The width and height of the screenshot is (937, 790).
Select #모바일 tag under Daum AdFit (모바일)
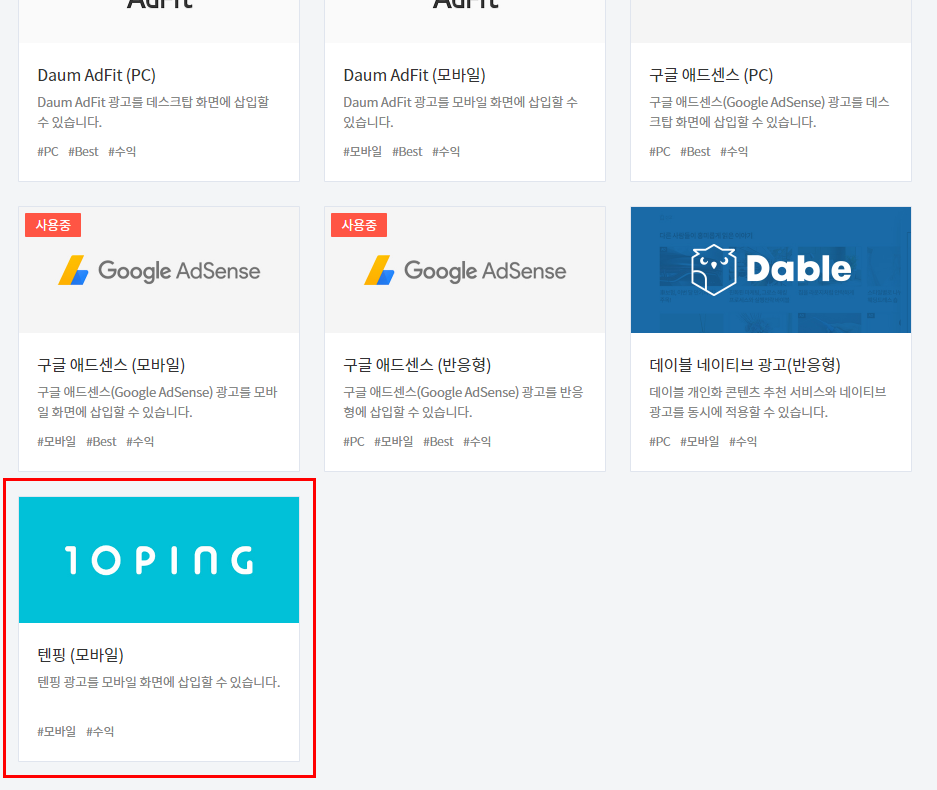[x=363, y=152]
